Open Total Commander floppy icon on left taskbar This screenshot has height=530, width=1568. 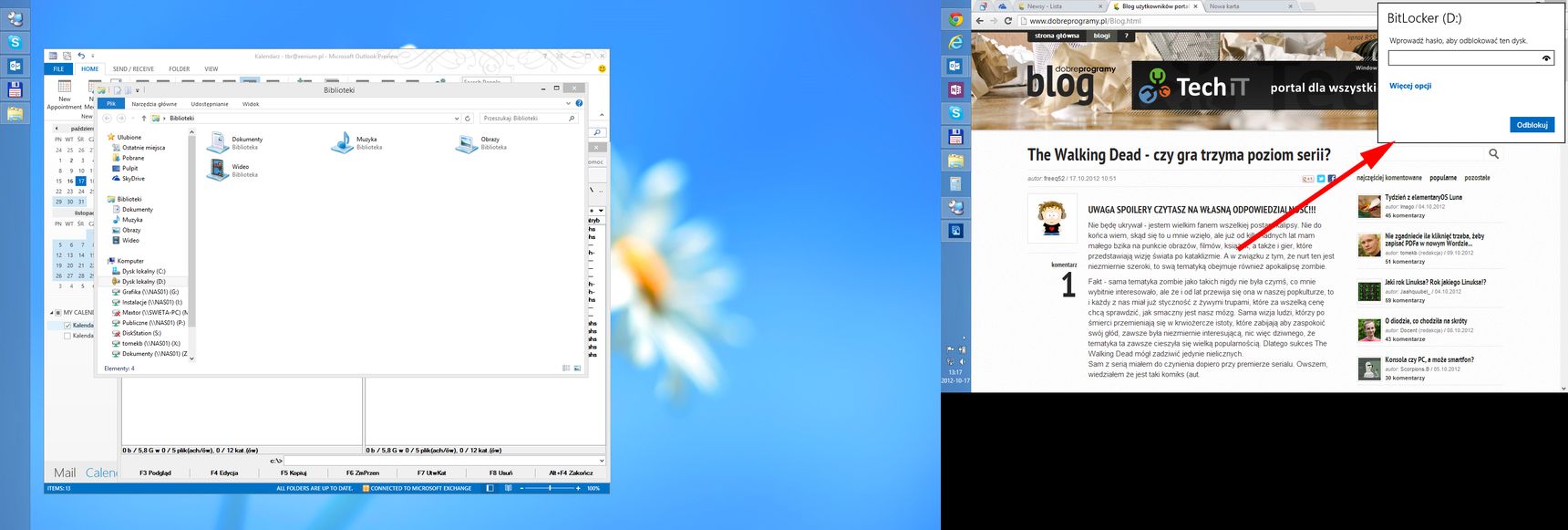click(x=15, y=89)
